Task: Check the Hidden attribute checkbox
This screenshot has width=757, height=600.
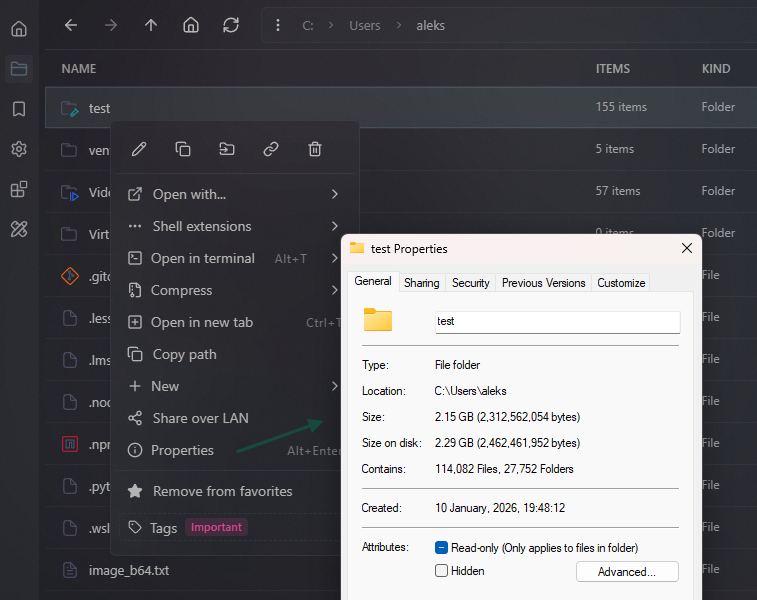Action: click(441, 571)
